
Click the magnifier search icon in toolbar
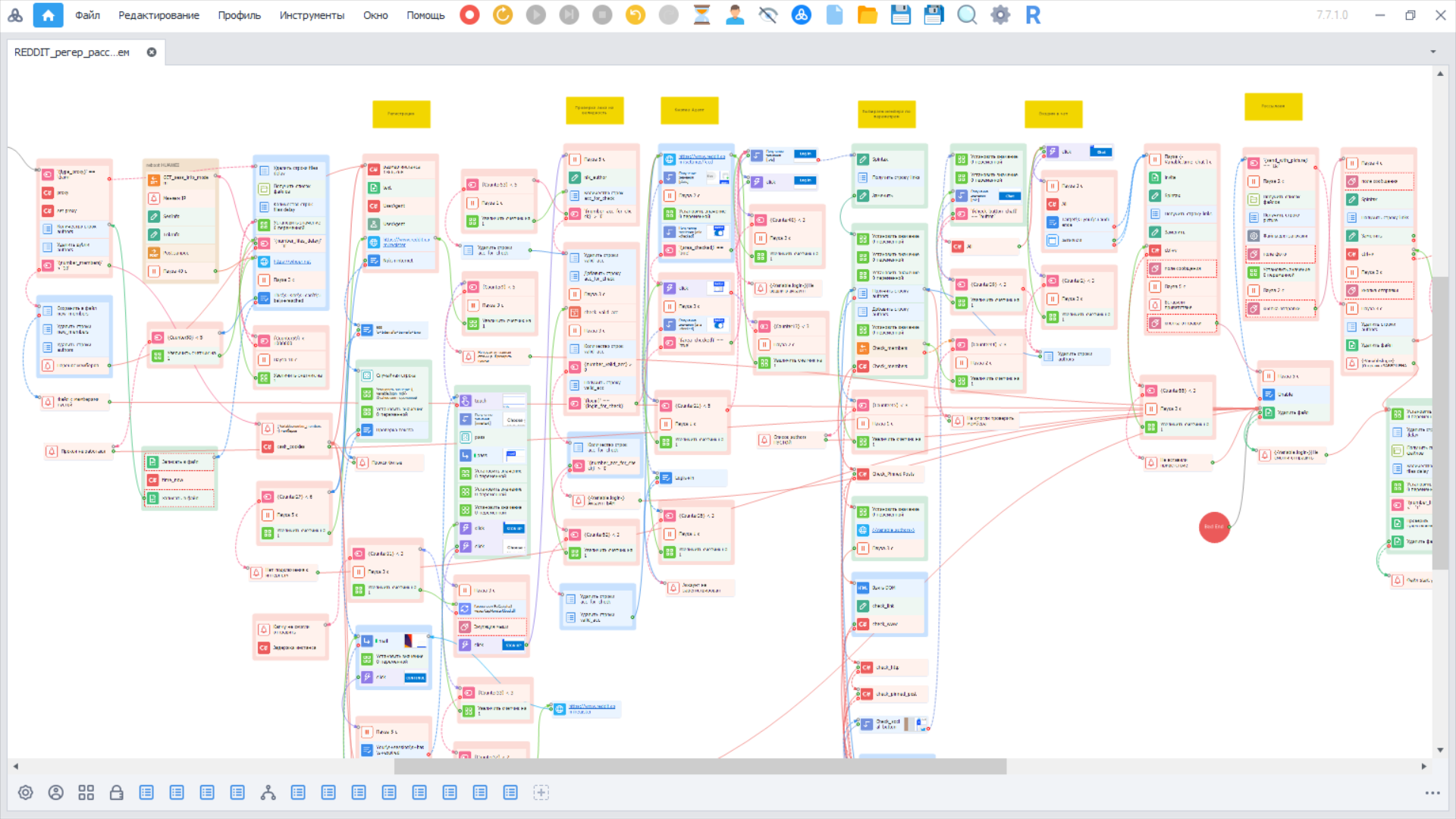[967, 15]
